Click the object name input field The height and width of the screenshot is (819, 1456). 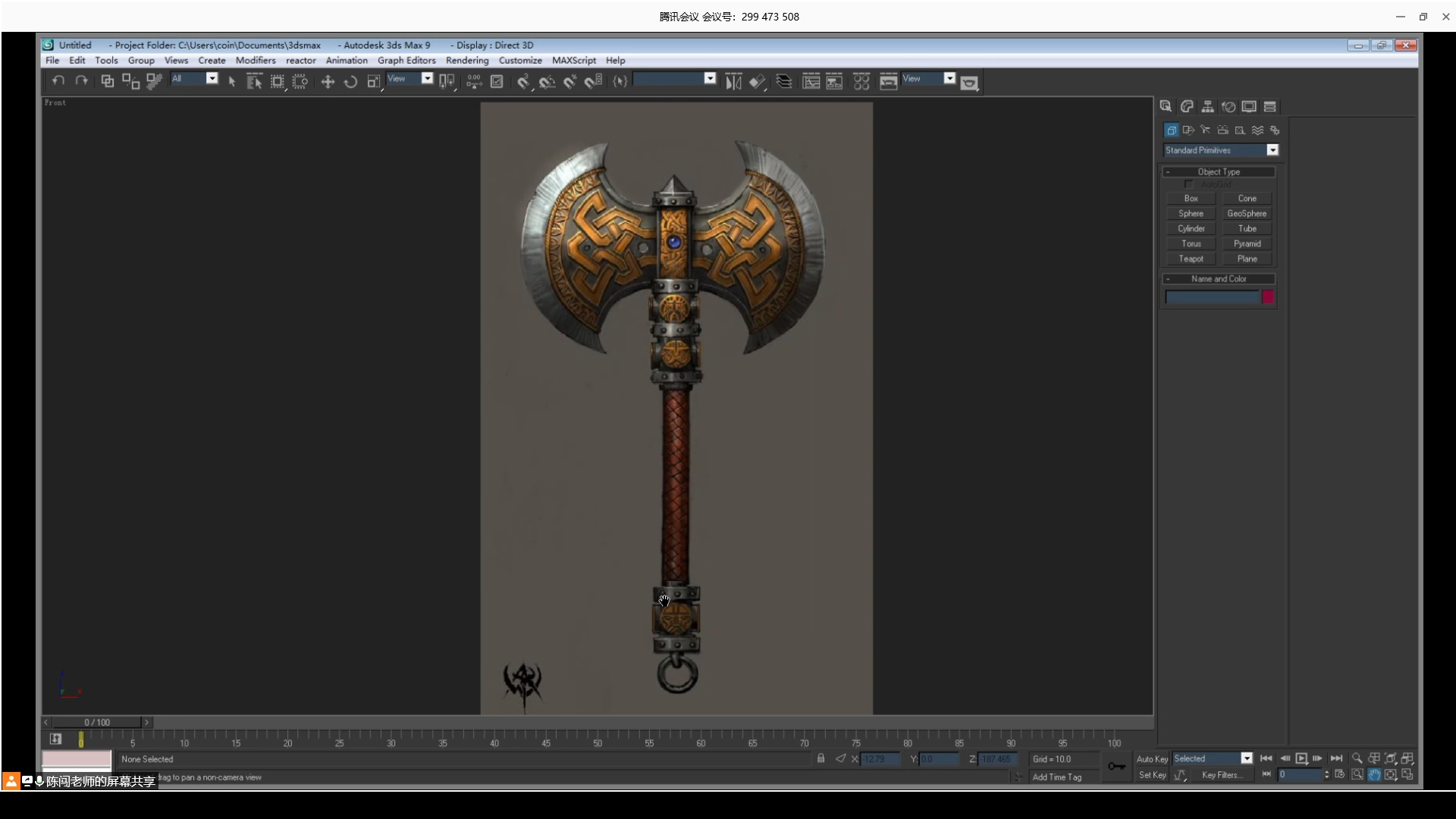click(1212, 297)
